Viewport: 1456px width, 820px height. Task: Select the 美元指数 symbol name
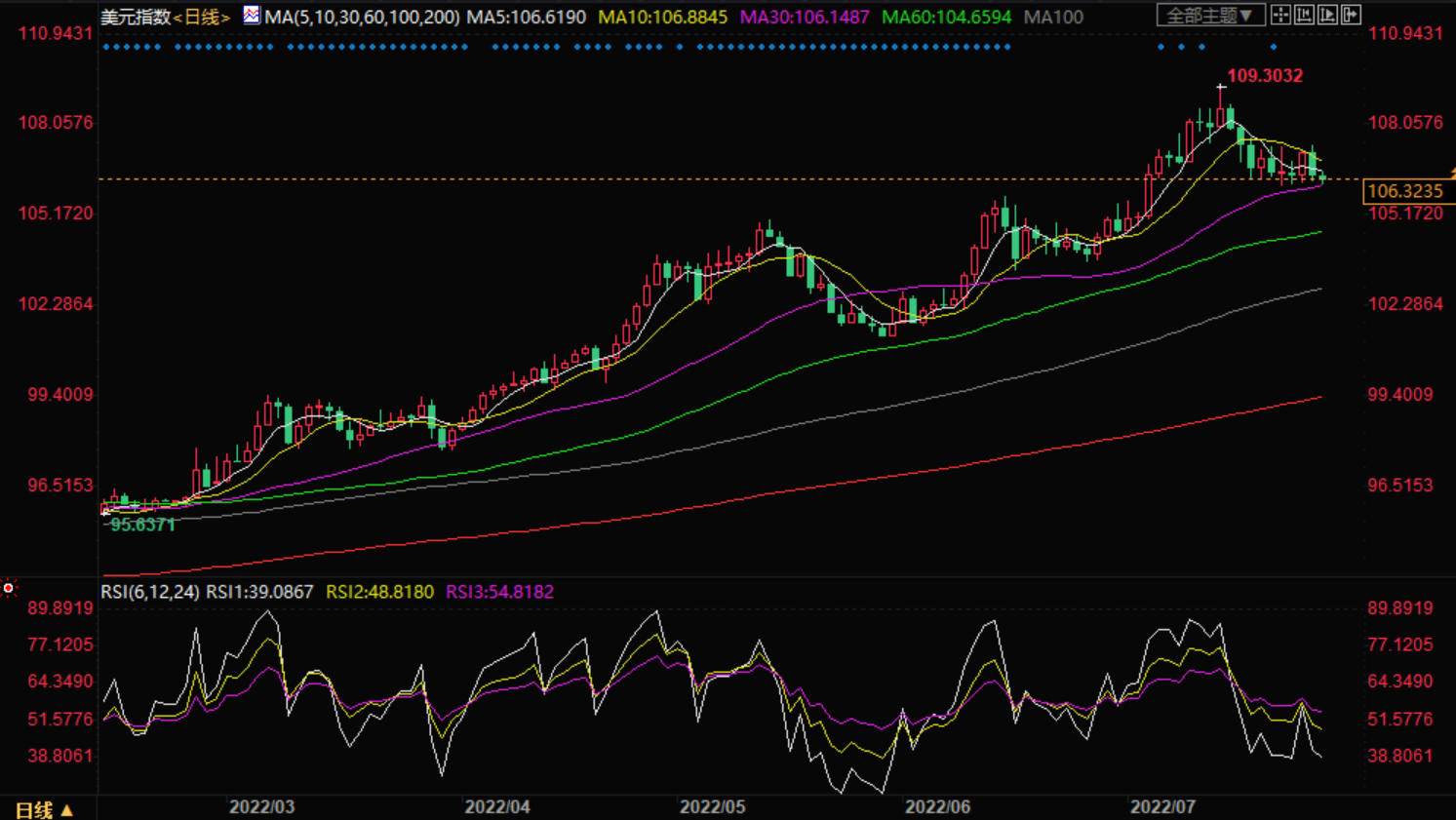136,18
